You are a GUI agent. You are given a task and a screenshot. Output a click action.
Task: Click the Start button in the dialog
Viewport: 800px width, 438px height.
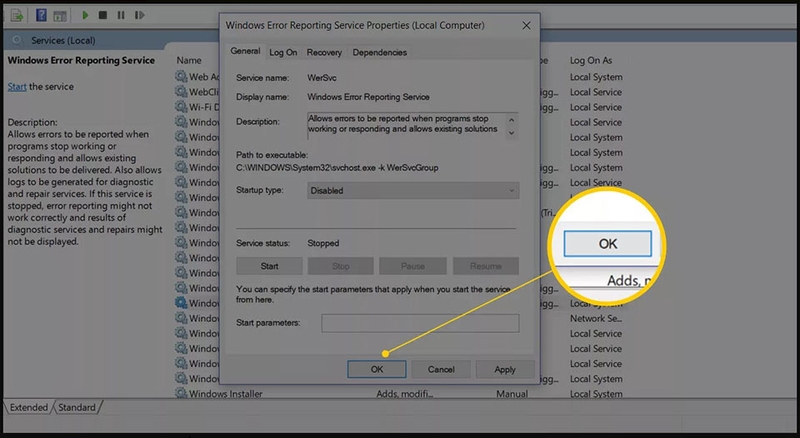pos(269,266)
